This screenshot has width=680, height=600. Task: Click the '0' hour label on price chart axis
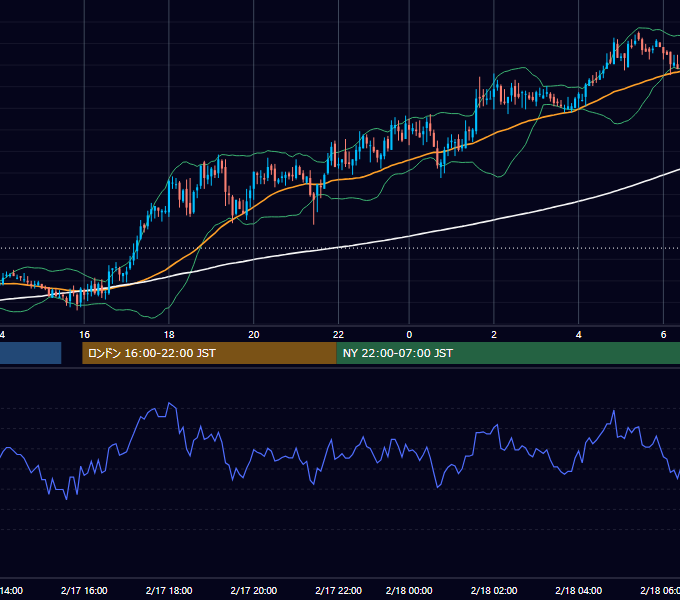[x=409, y=335]
